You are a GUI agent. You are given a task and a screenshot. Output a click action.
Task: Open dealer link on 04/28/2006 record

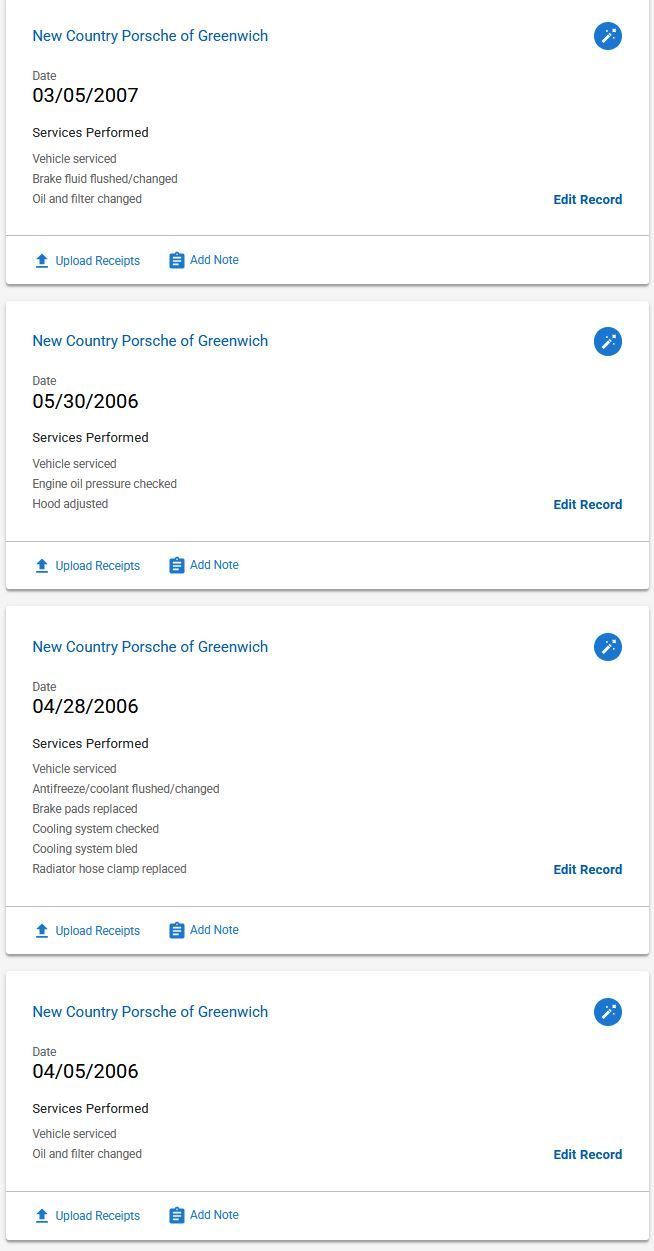coord(150,647)
